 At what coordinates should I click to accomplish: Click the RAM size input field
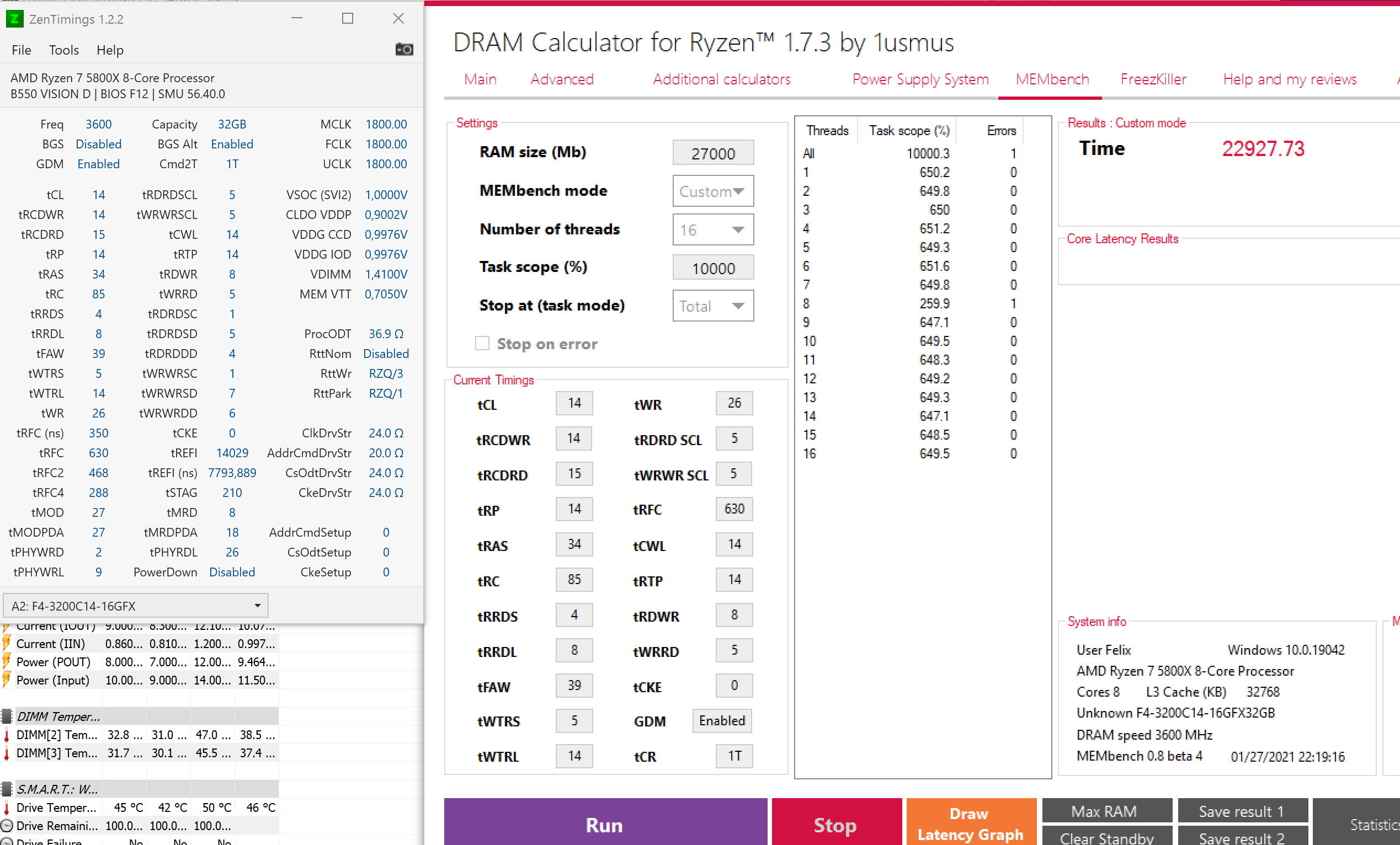tap(712, 152)
